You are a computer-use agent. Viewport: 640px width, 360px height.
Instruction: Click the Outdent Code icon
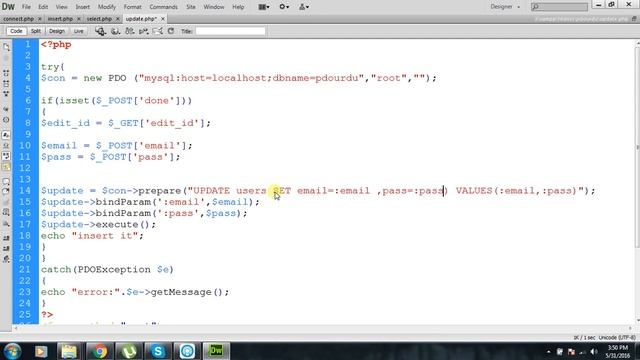tap(6, 249)
